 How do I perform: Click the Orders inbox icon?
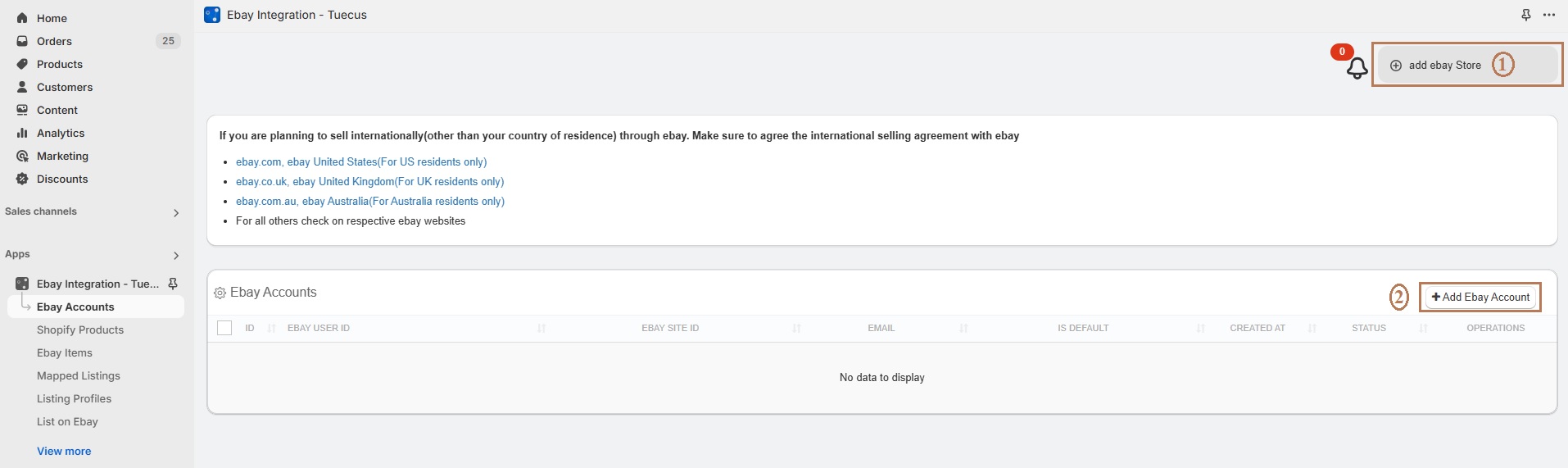(x=22, y=41)
